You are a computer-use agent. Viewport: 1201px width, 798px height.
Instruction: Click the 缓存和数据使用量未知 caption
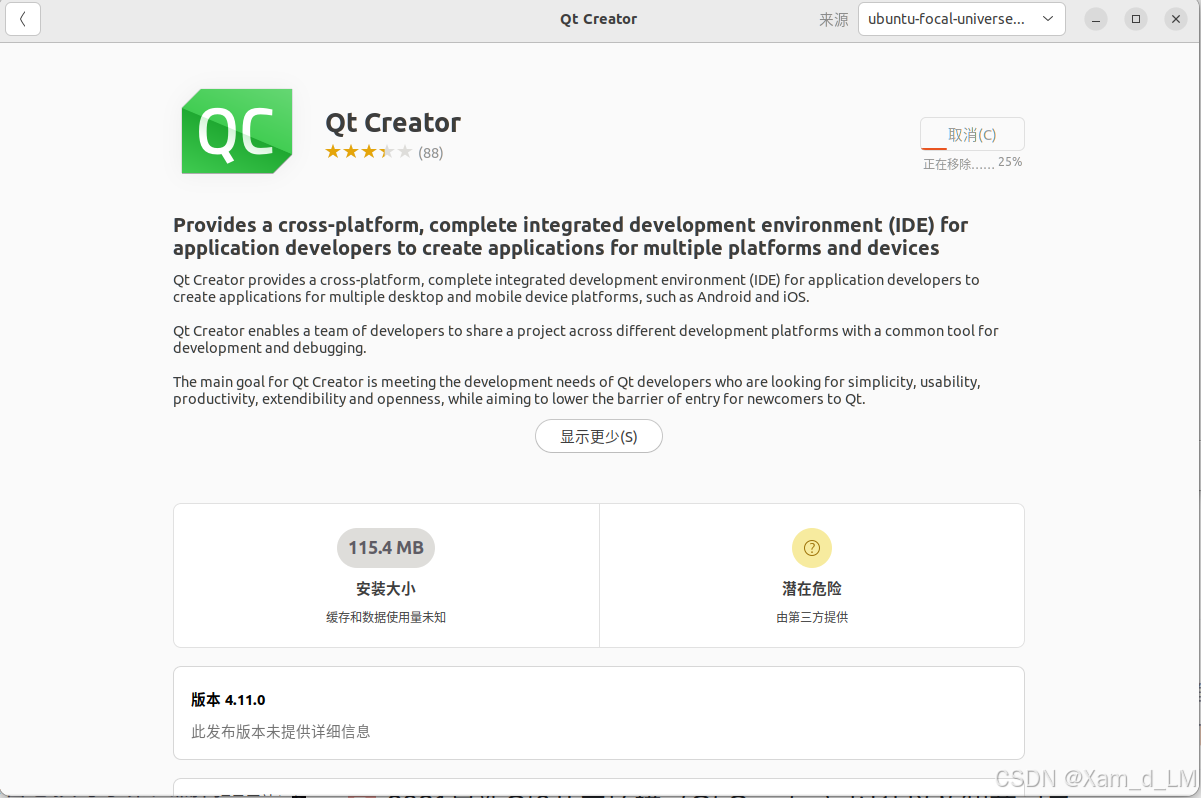point(386,618)
